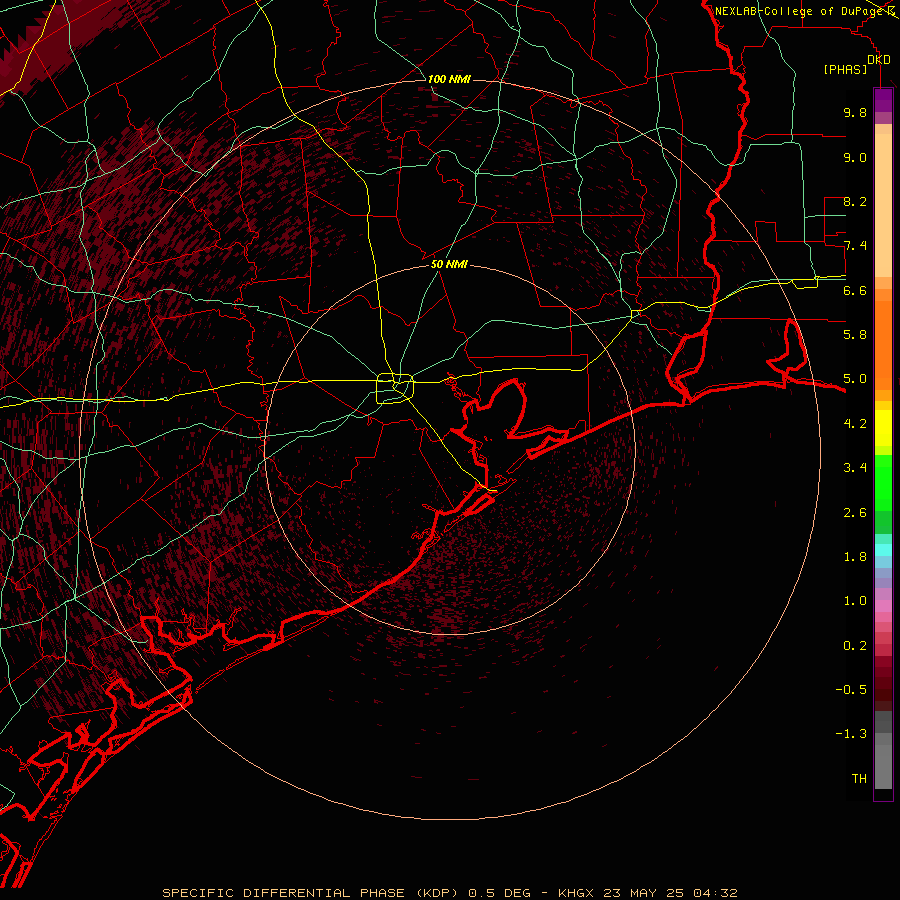This screenshot has height=900, width=900.
Task: Click the orange segment of color scale
Action: tap(883, 346)
